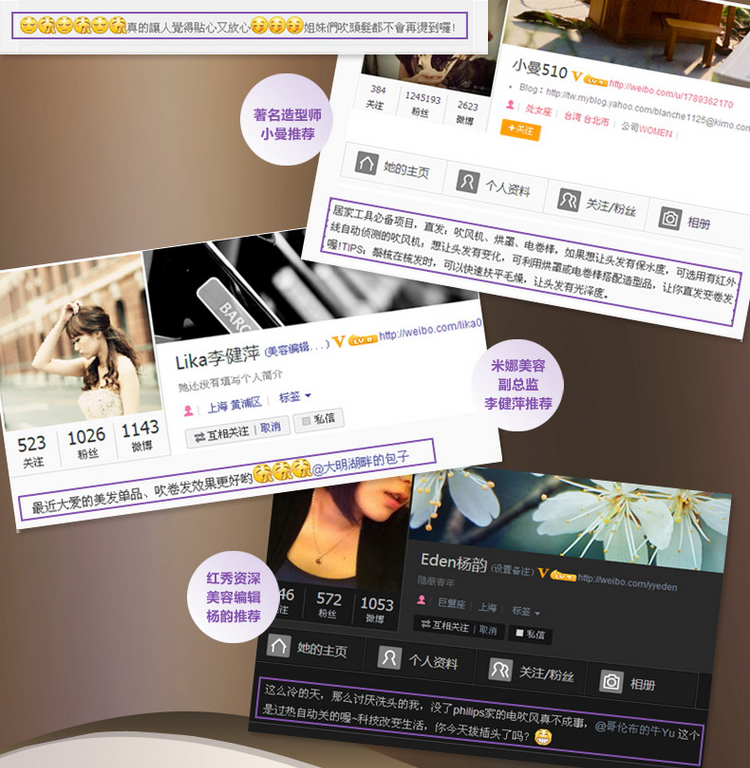Click the @哥伦布的牛Yu mention

634,730
